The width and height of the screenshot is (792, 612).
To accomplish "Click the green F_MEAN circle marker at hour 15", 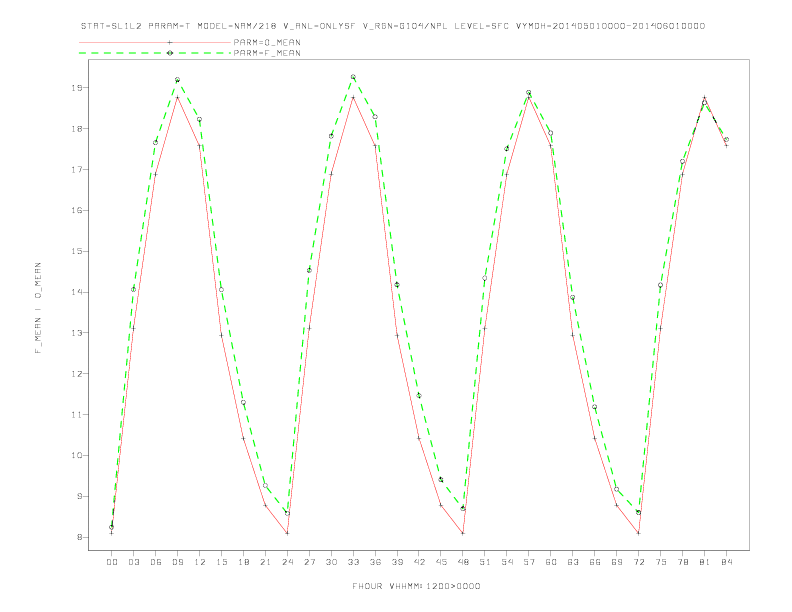I will (221, 289).
